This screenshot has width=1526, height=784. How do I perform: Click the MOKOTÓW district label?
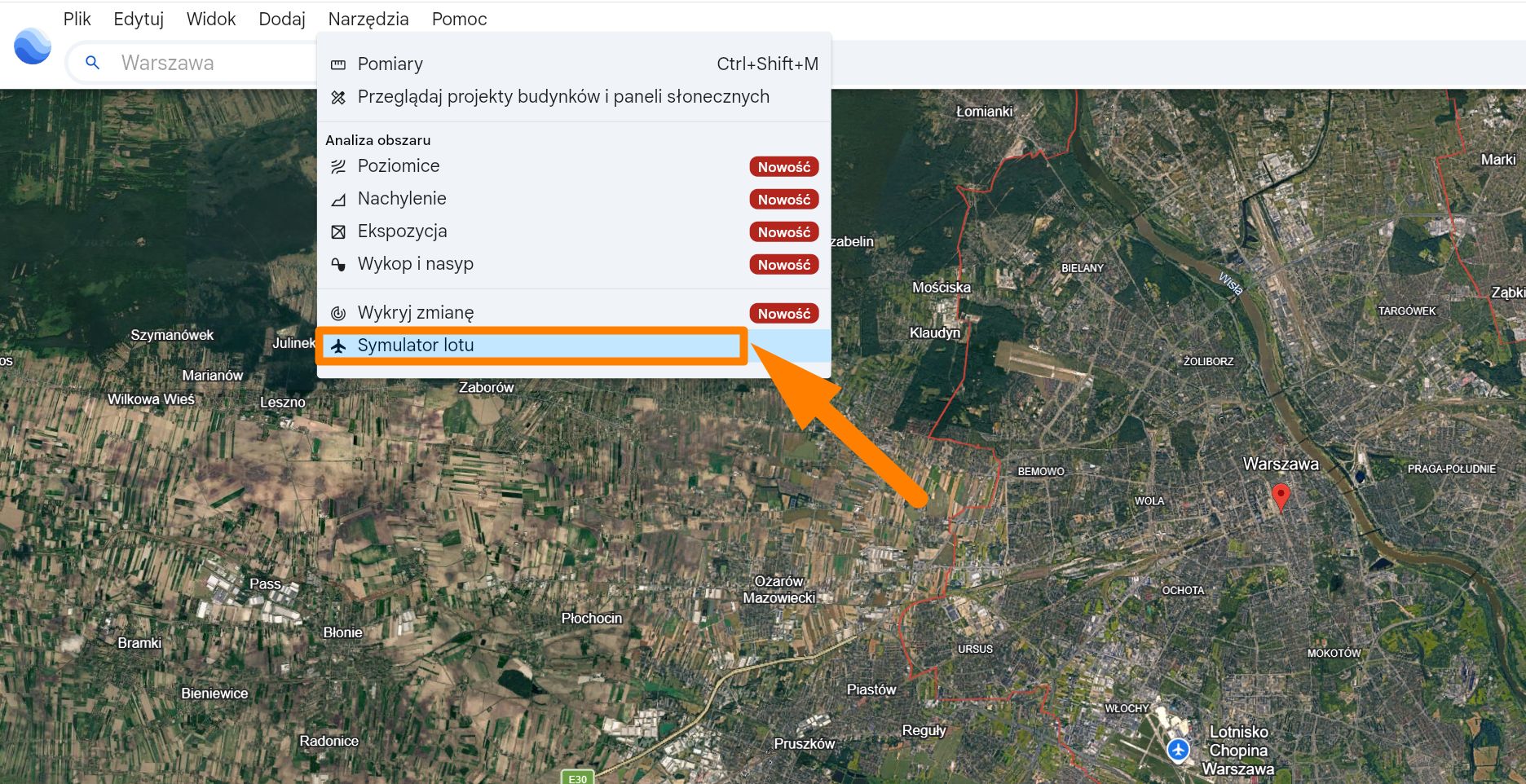tap(1334, 653)
